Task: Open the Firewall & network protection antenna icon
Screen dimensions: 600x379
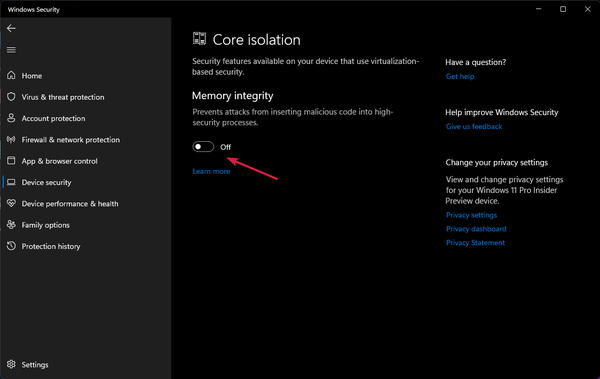Action: click(11, 139)
